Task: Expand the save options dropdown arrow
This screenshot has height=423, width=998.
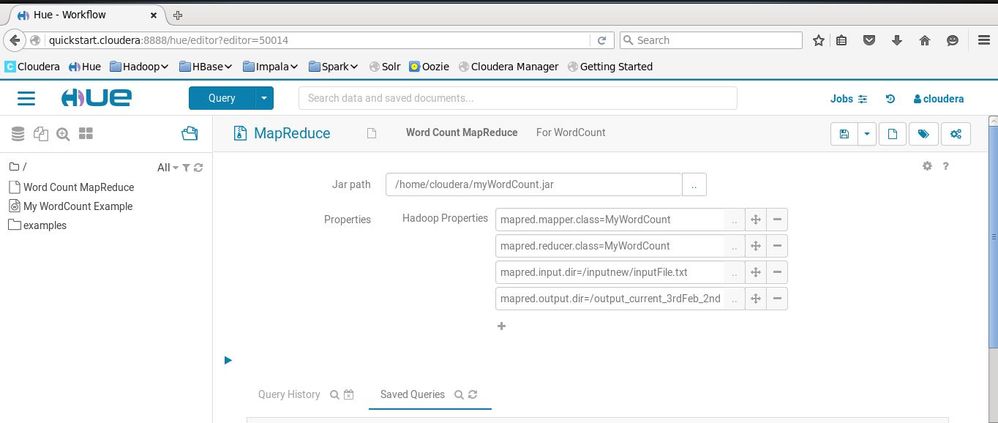Action: [x=867, y=134]
